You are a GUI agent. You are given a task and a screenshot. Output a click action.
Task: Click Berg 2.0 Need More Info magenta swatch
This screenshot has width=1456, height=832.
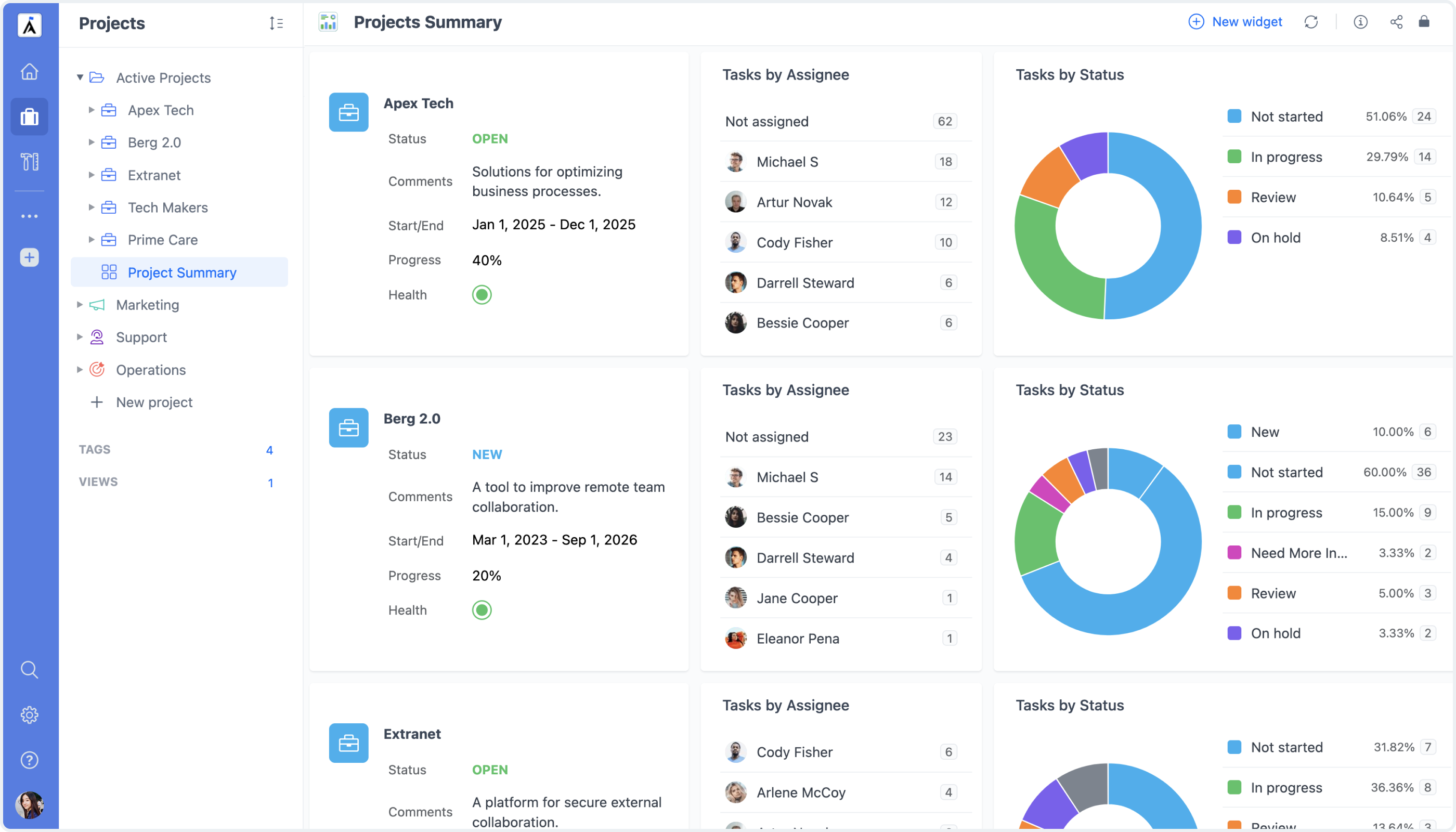[x=1234, y=553]
